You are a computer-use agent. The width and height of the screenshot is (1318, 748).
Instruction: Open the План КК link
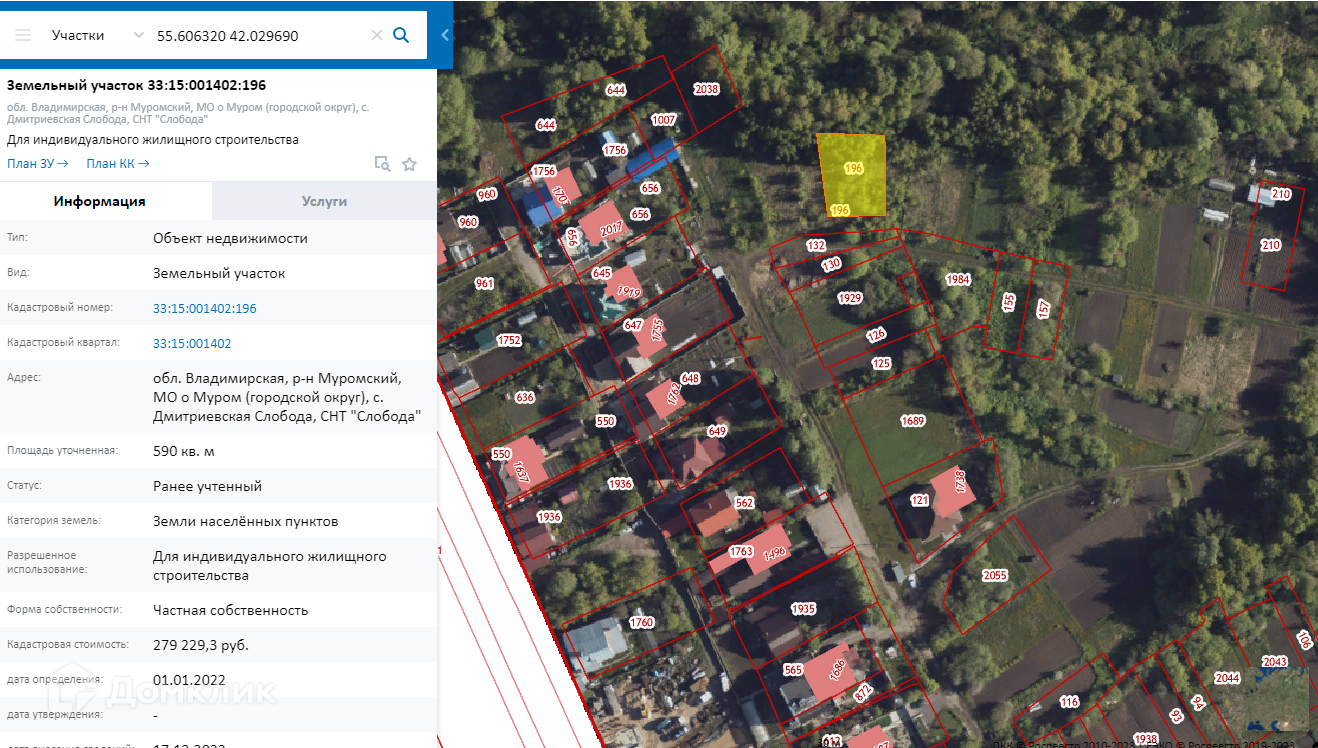coord(117,164)
